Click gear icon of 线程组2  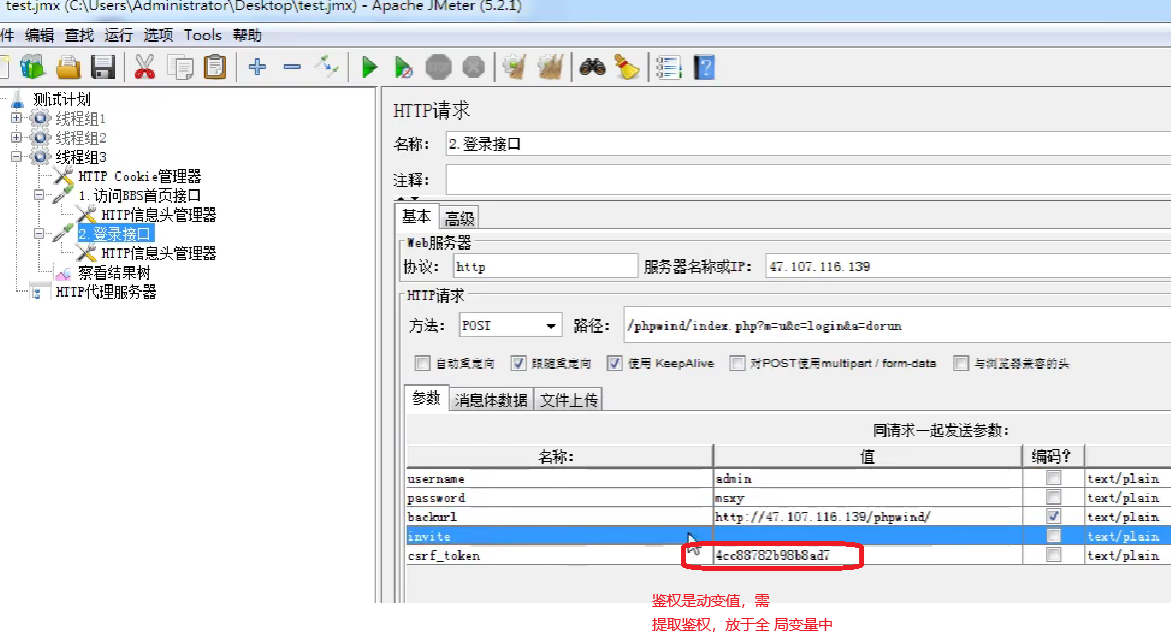tap(40, 138)
